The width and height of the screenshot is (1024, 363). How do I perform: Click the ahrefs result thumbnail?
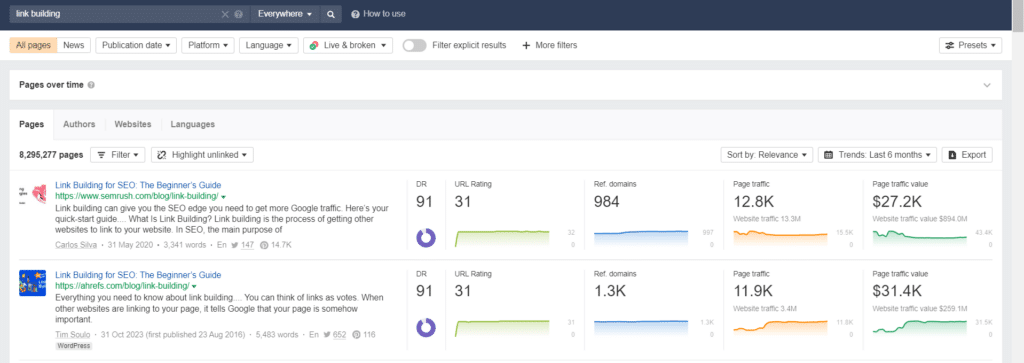click(x=33, y=283)
